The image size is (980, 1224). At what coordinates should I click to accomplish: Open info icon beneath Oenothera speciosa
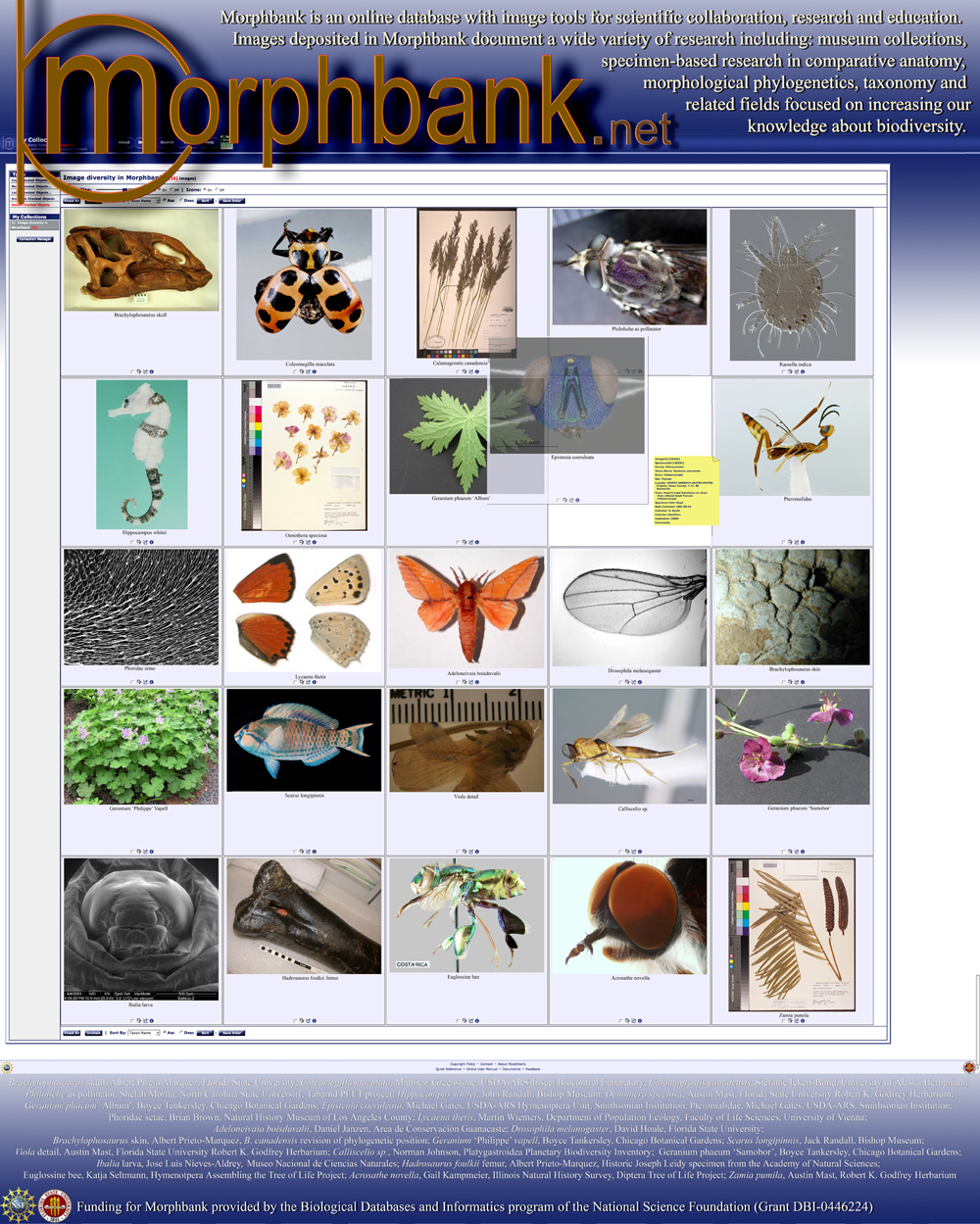click(x=315, y=542)
